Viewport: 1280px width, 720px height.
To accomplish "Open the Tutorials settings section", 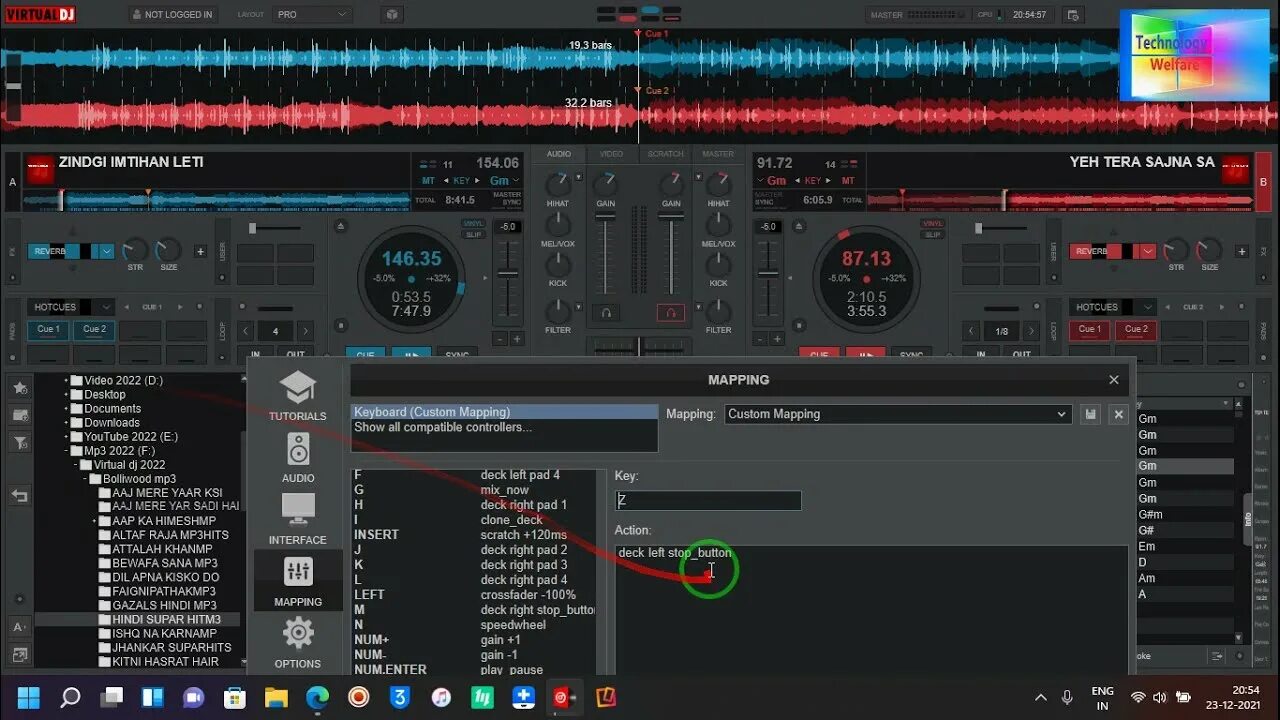I will pyautogui.click(x=297, y=396).
